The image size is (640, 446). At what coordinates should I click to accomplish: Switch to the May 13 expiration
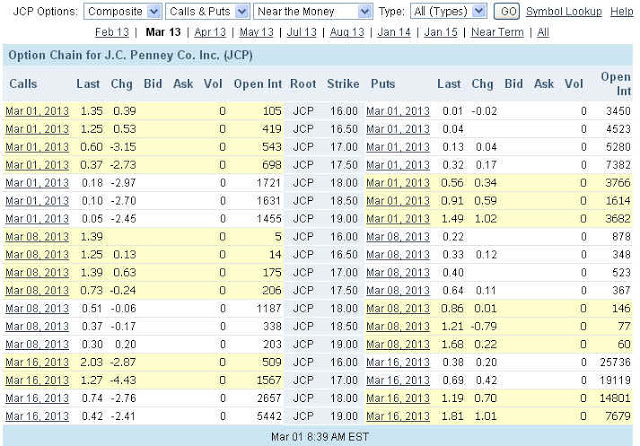(256, 32)
